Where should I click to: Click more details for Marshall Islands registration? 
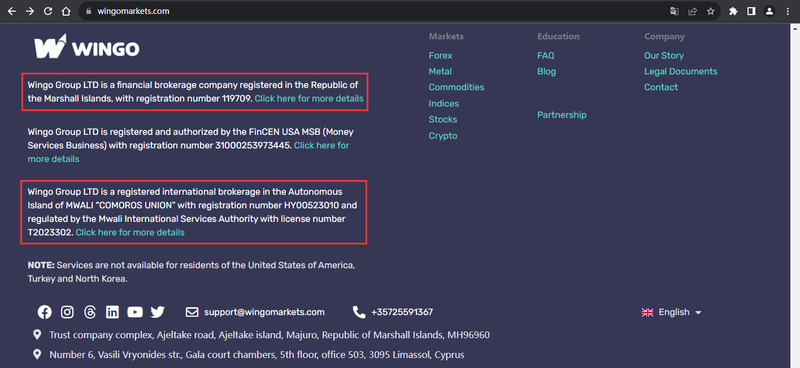click(x=309, y=99)
